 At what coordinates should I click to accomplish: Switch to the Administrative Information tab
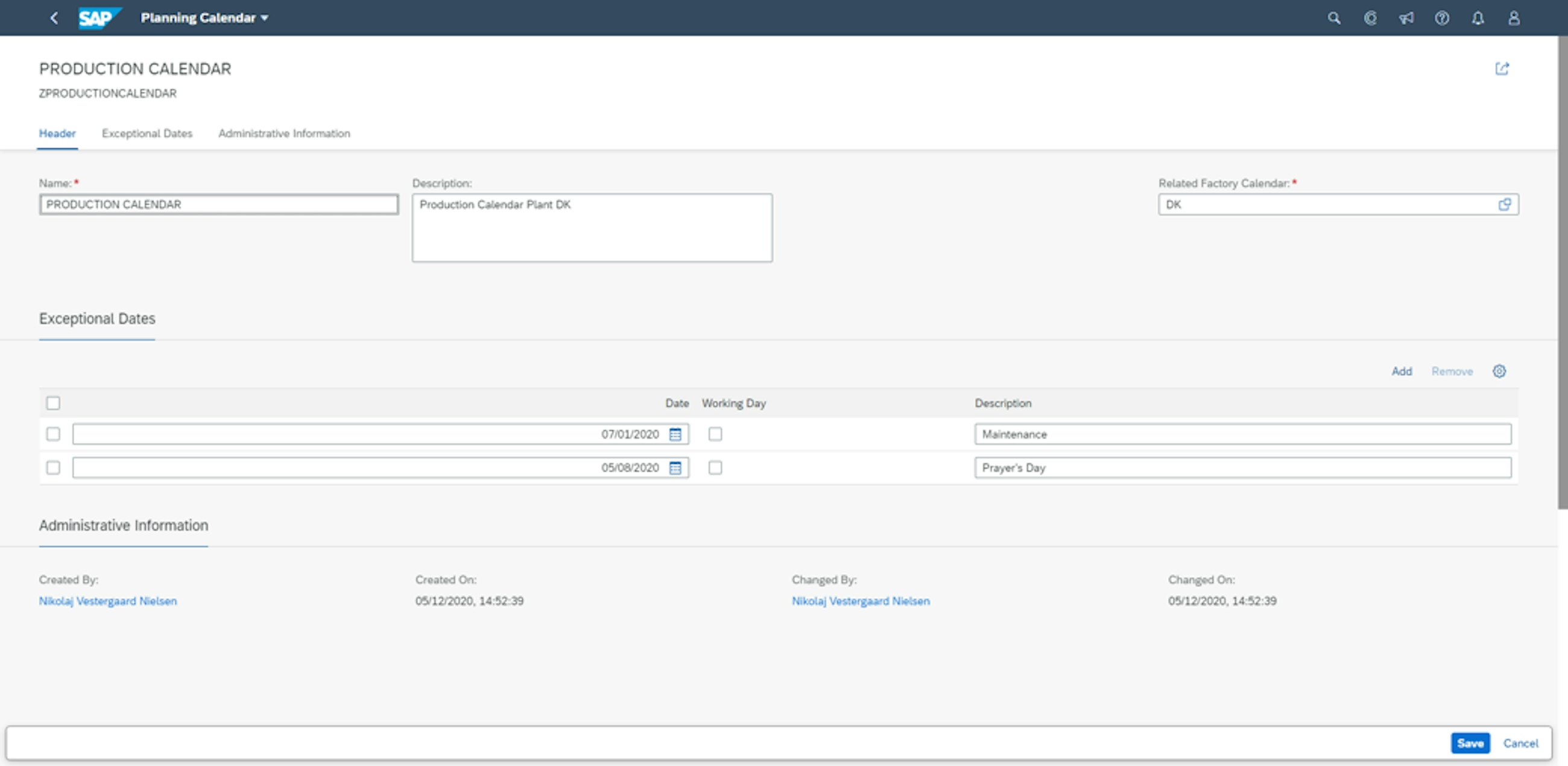(283, 133)
